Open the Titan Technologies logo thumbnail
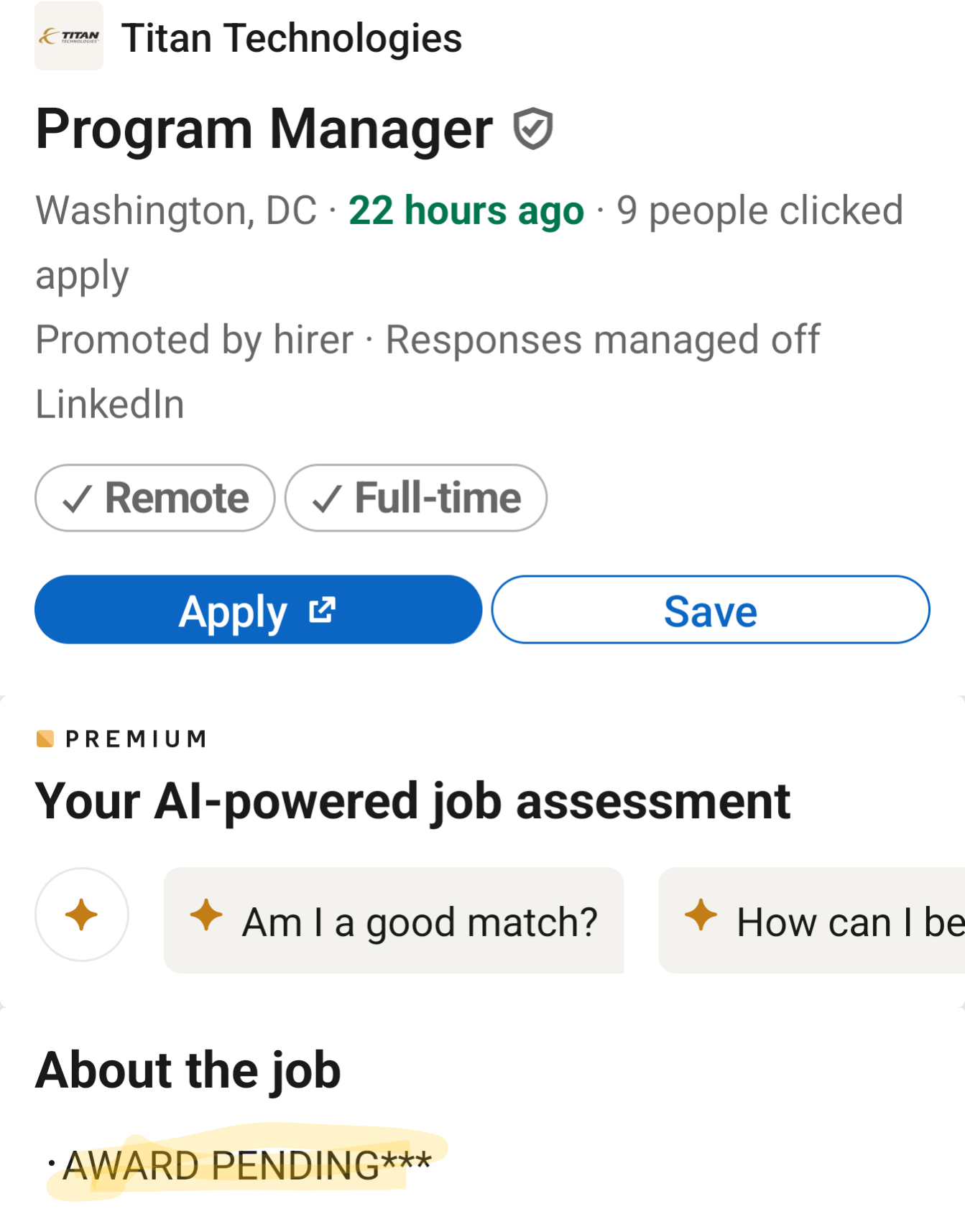965x1232 pixels. tap(69, 37)
